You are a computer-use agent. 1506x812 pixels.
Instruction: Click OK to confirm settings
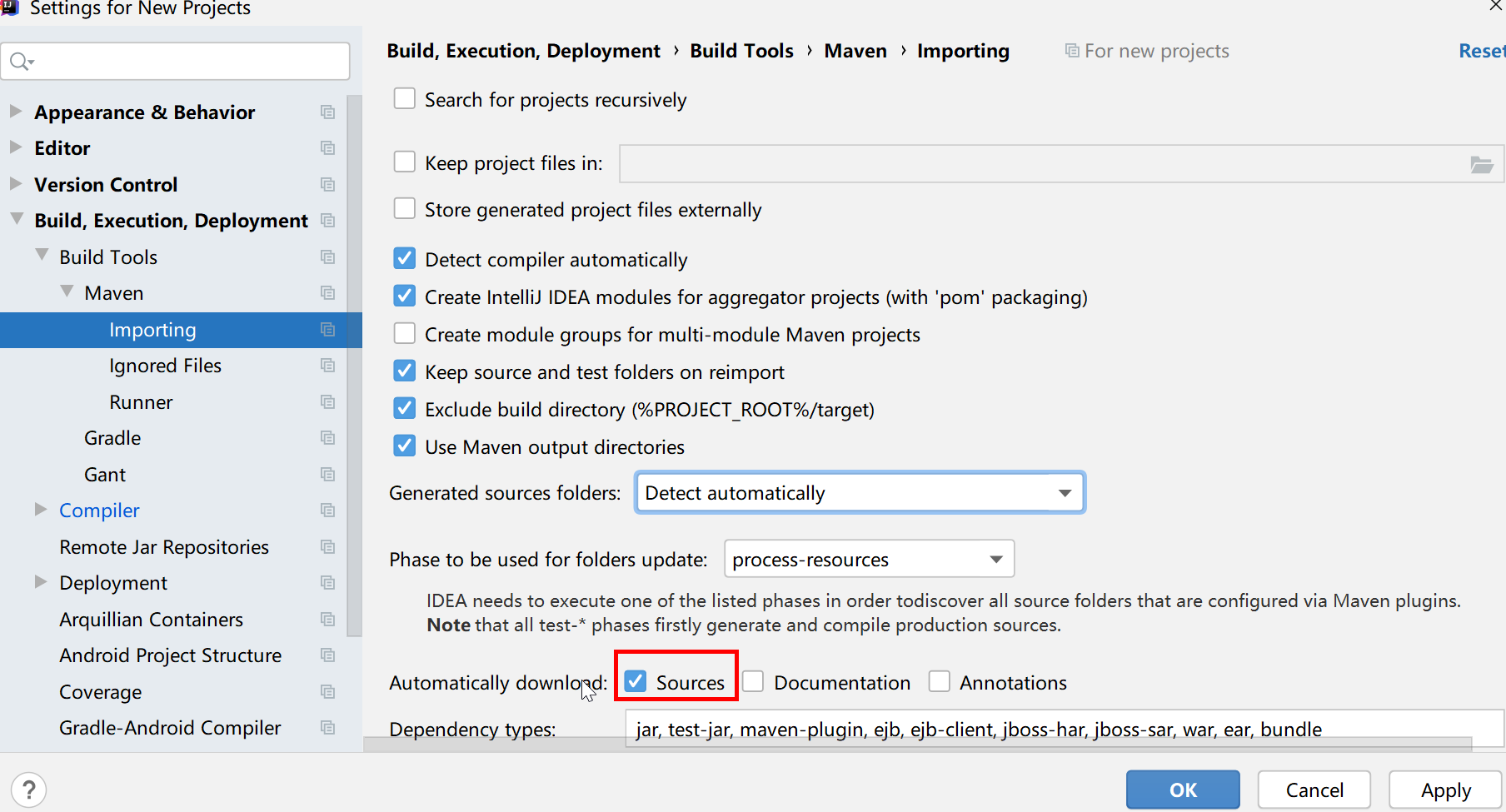(1183, 790)
